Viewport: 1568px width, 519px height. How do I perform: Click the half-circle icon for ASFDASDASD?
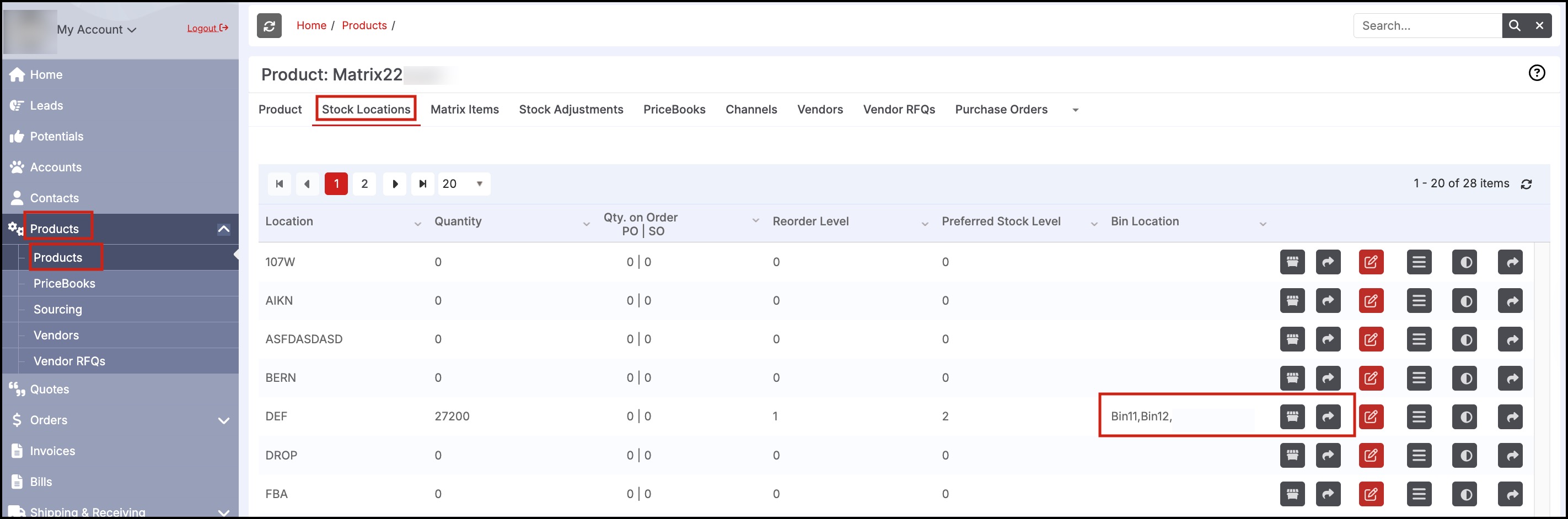1464,339
